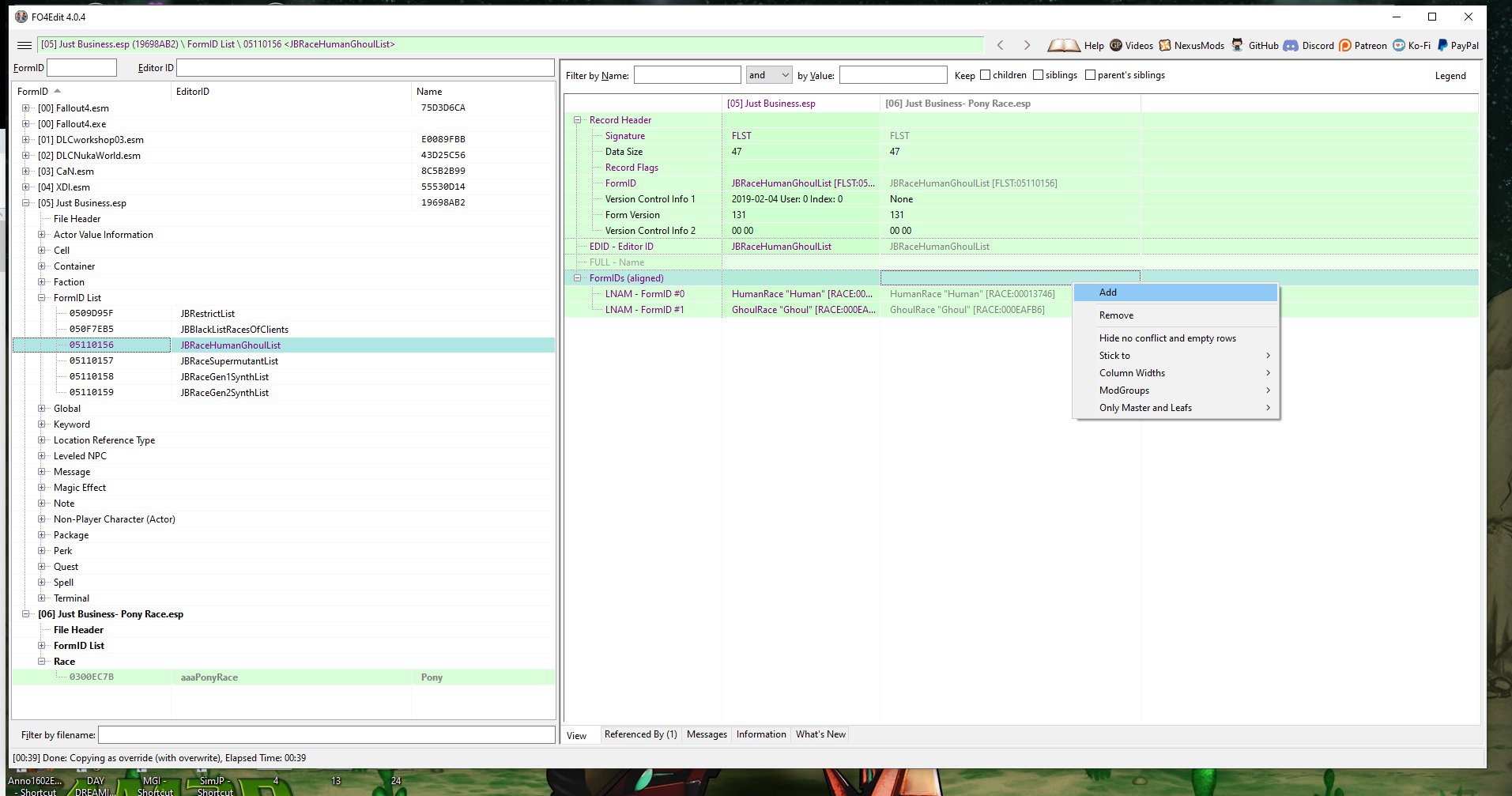Choose Remove in the context menu

pos(1175,315)
